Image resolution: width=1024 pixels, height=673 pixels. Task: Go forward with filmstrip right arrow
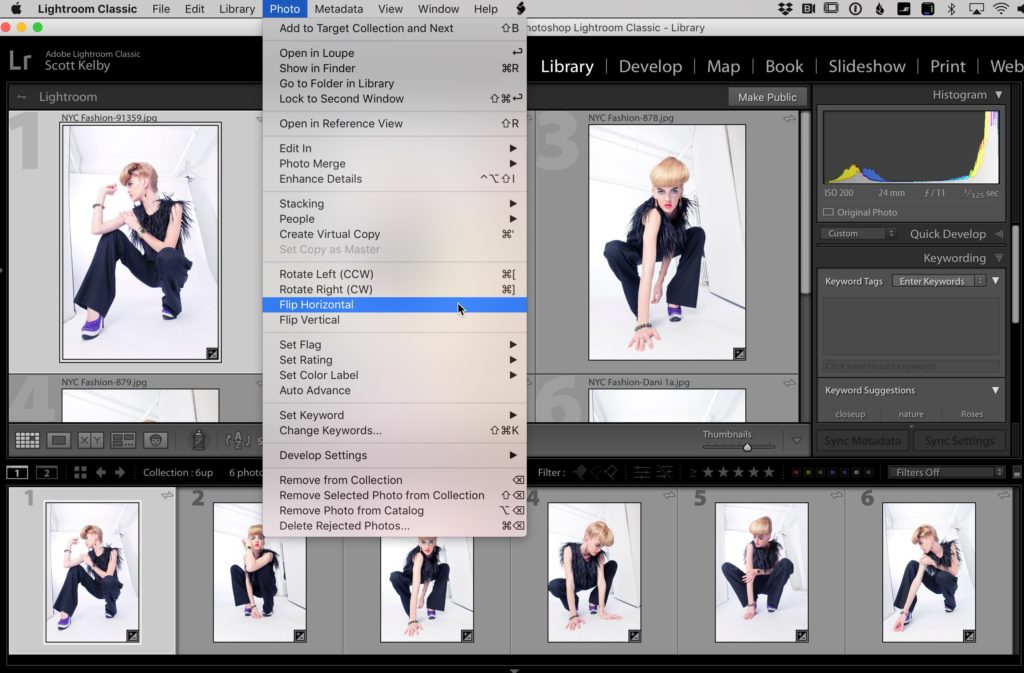point(120,473)
